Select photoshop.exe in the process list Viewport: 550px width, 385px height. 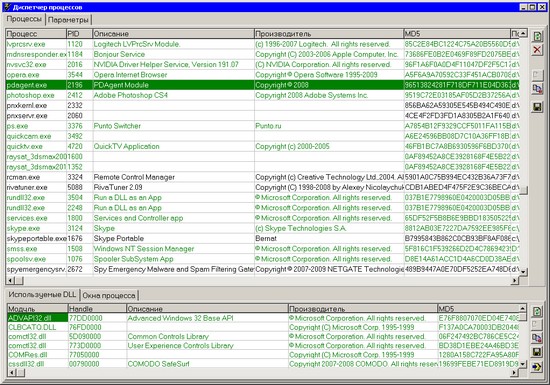click(x=262, y=95)
